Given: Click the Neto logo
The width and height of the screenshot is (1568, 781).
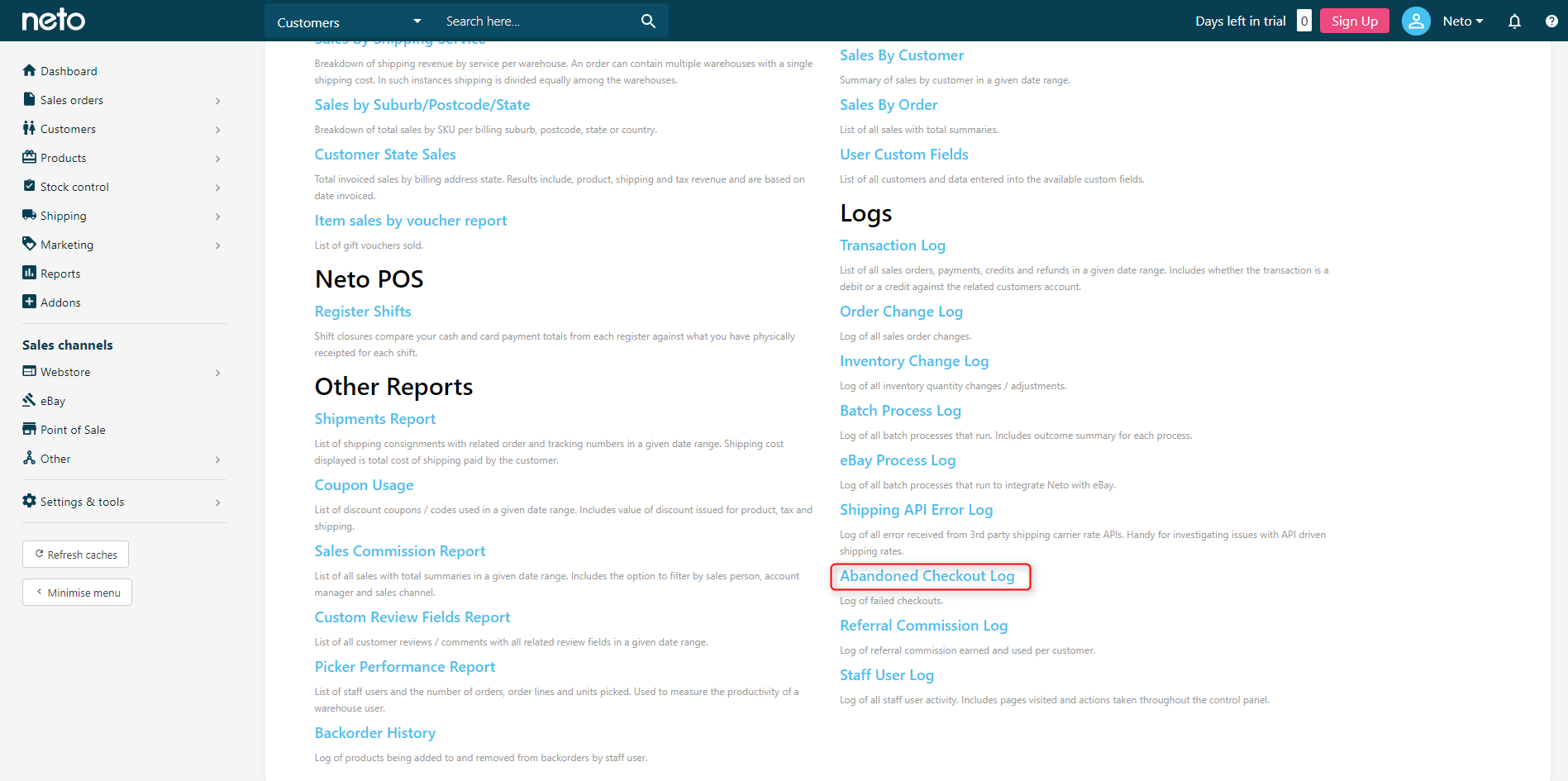Looking at the screenshot, I should click(x=53, y=20).
